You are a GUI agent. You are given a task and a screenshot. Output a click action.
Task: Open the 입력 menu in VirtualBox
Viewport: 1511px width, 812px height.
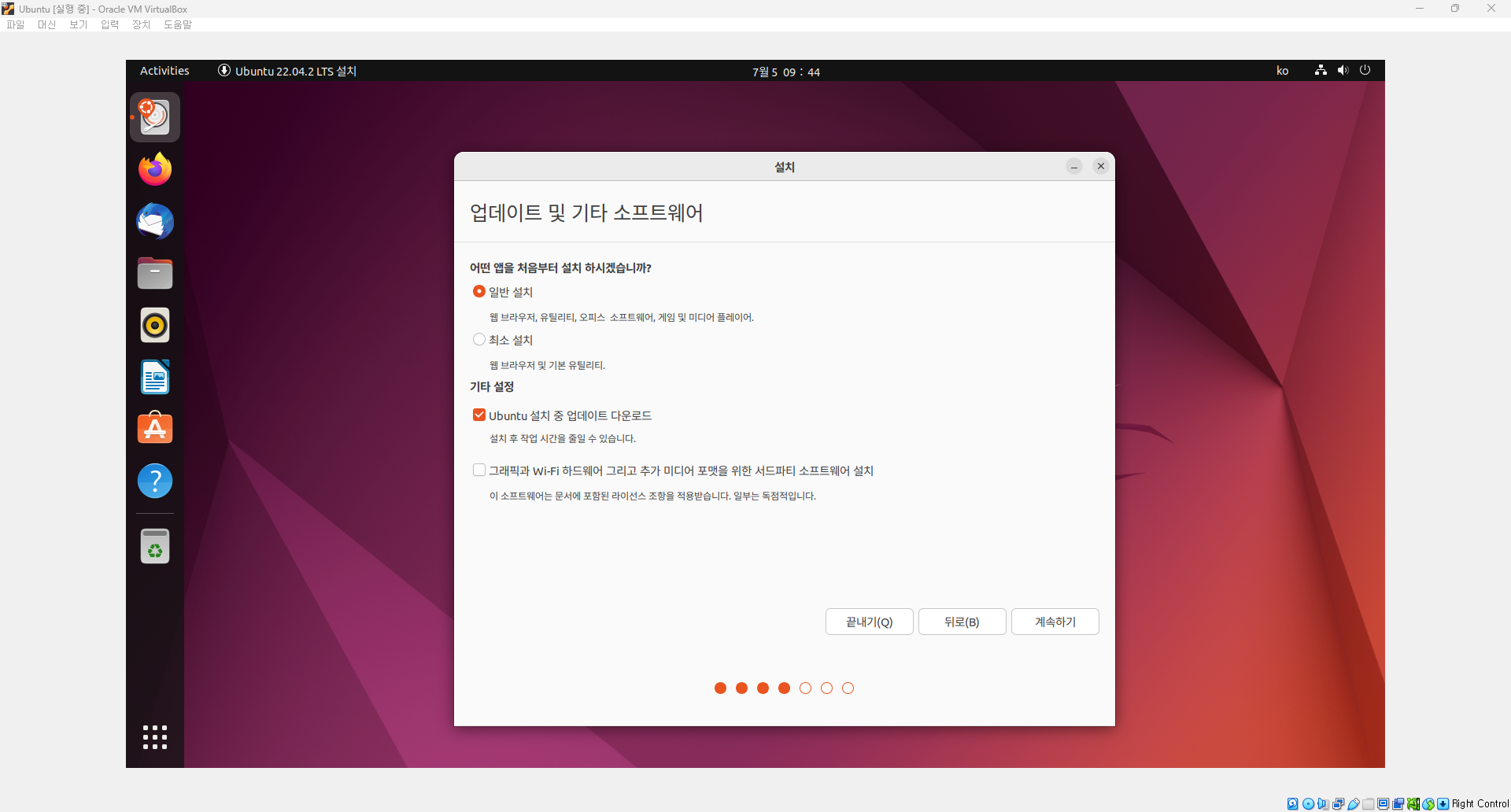[110, 24]
